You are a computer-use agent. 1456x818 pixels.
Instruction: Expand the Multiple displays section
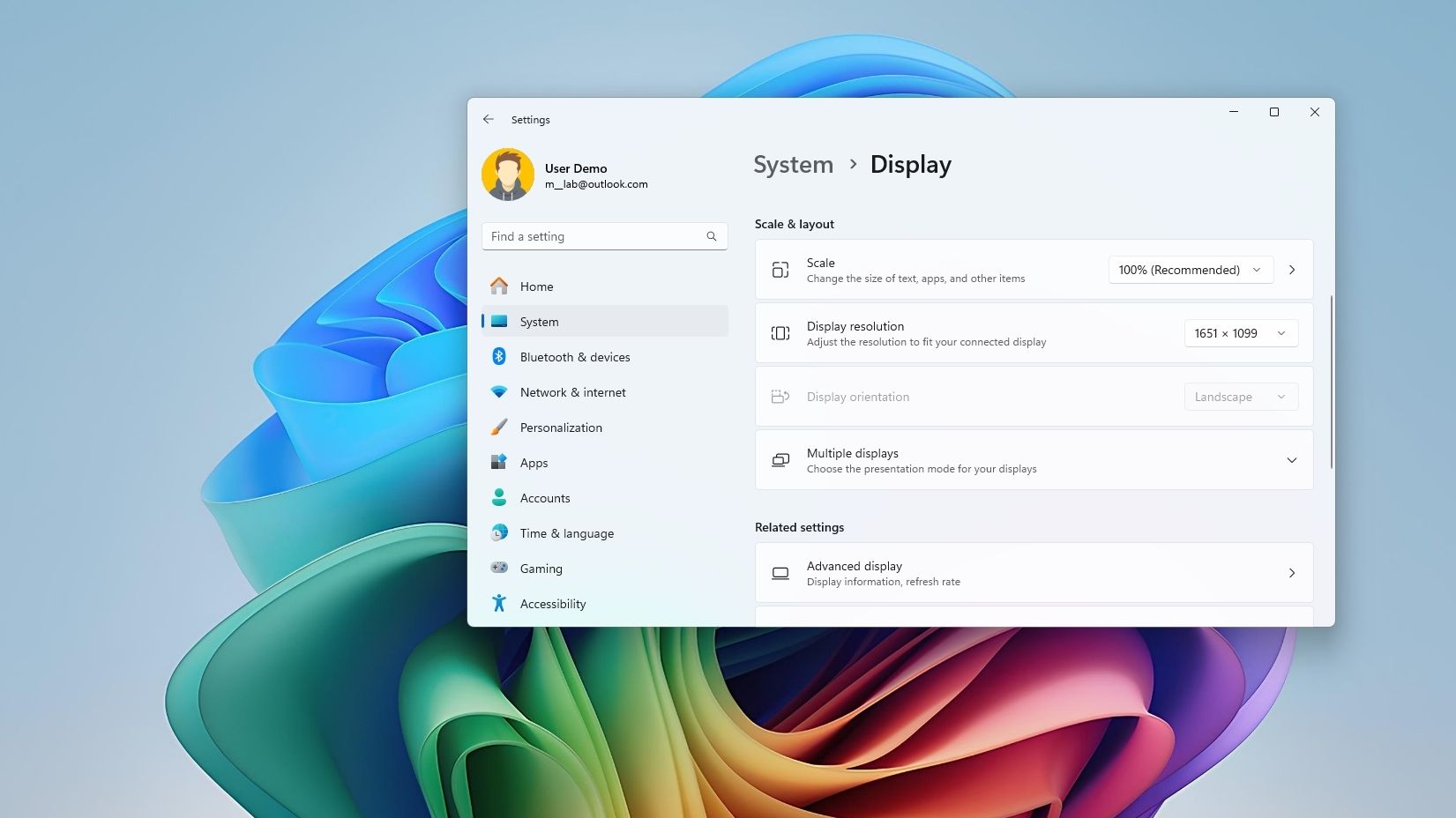coord(1291,459)
